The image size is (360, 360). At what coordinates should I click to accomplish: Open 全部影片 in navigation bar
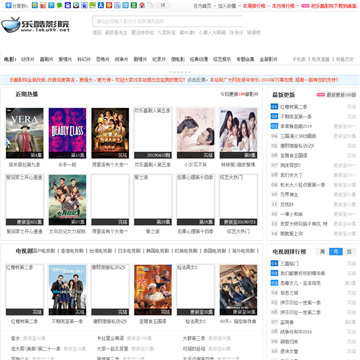coord(268,59)
